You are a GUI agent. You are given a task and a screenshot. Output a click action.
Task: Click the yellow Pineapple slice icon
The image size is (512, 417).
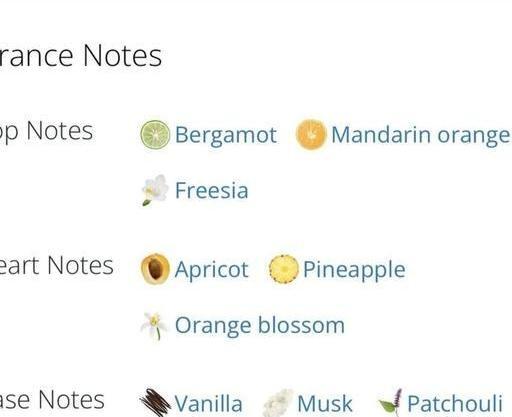point(283,269)
